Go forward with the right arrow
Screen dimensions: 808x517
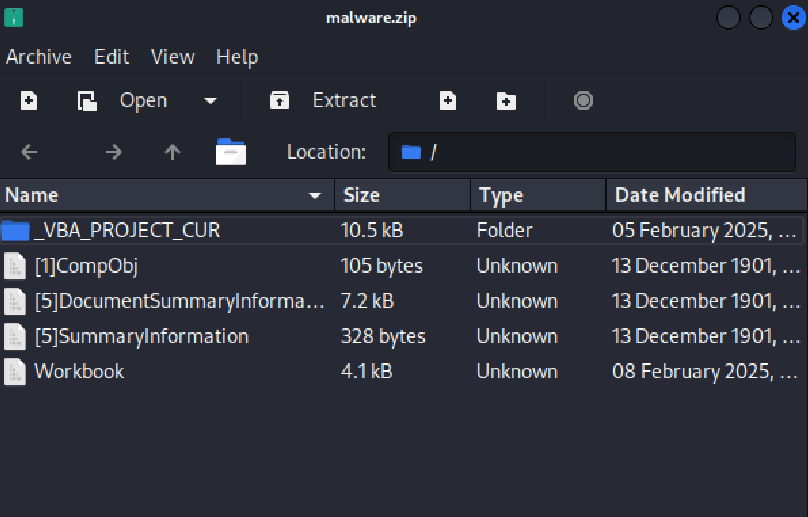click(113, 152)
